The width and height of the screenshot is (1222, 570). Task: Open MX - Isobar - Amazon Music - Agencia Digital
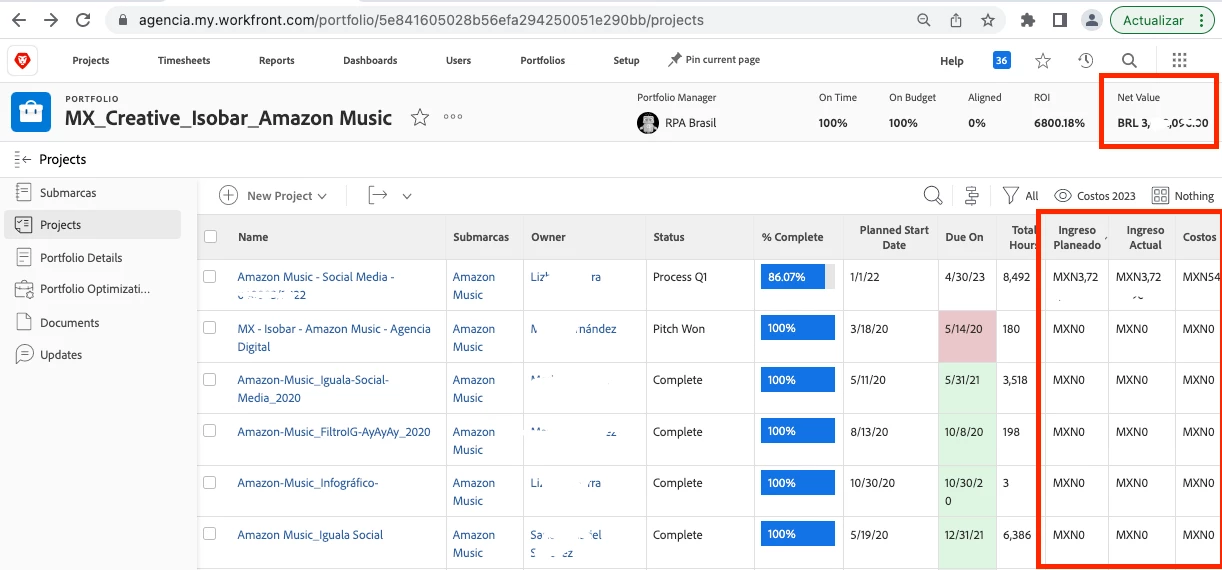coord(334,338)
